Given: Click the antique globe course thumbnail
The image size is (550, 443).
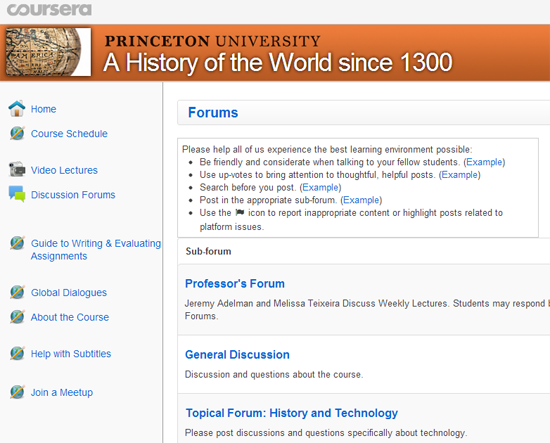Looking at the screenshot, I should [48, 52].
